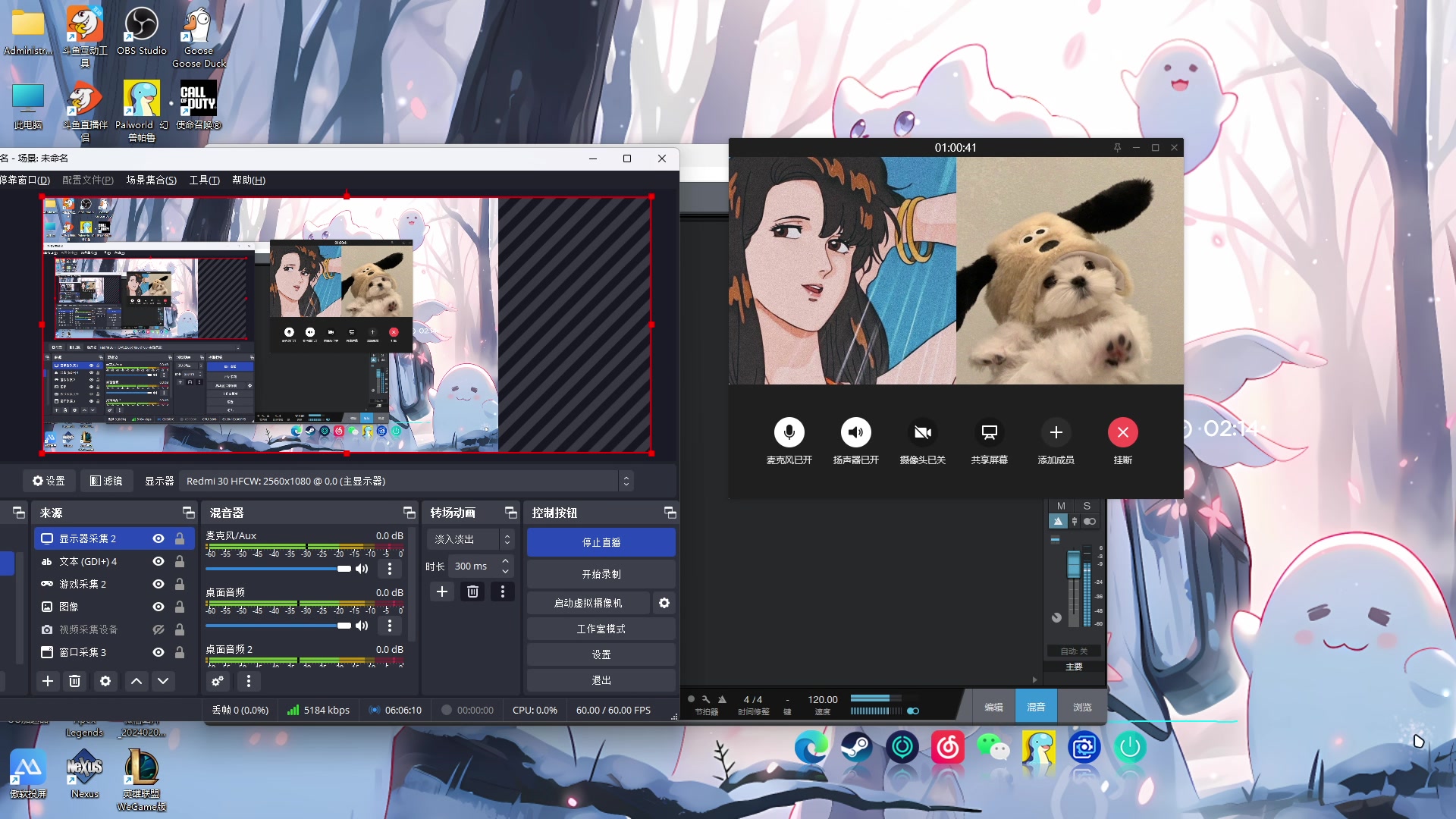Open the 帮助(H) menu
Image resolution: width=1456 pixels, height=819 pixels.
coord(249,180)
